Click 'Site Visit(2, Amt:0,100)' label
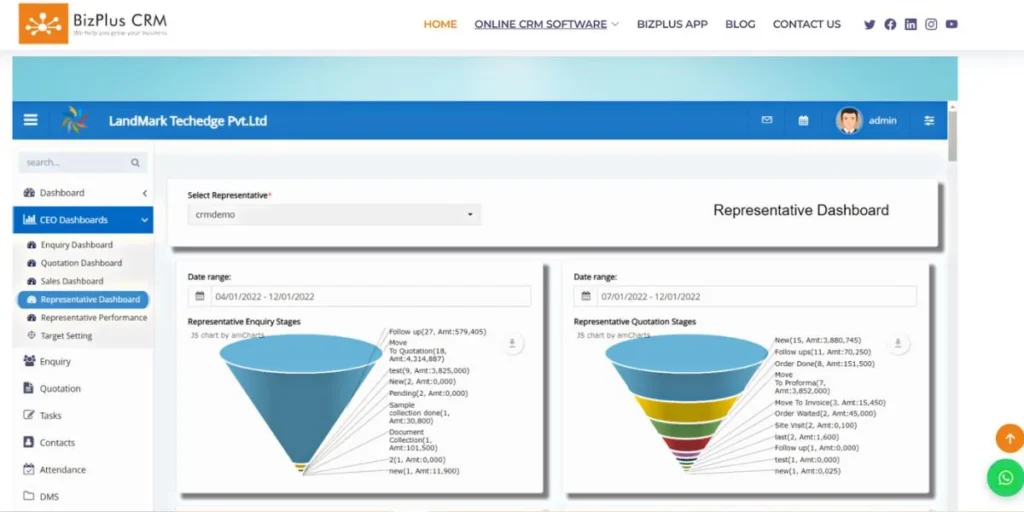 point(816,425)
